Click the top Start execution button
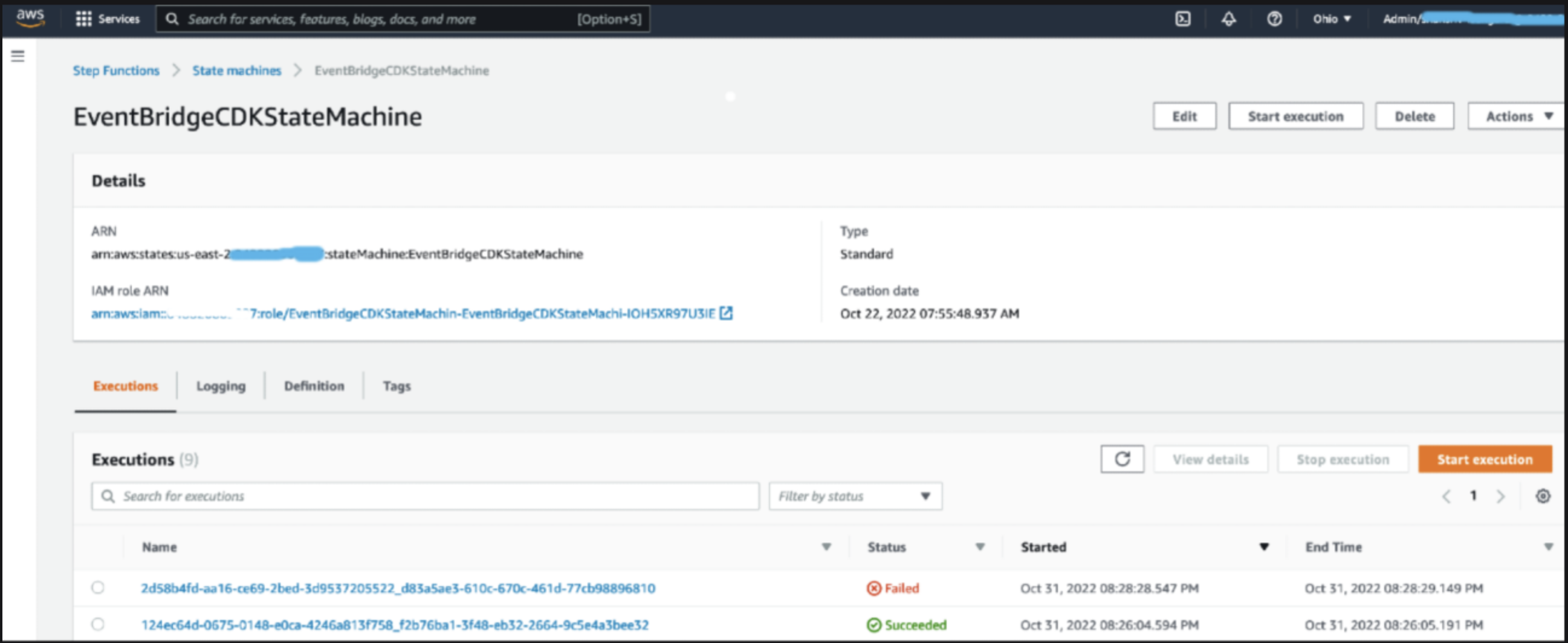Screen dimensions: 1568x643 [x=1295, y=116]
